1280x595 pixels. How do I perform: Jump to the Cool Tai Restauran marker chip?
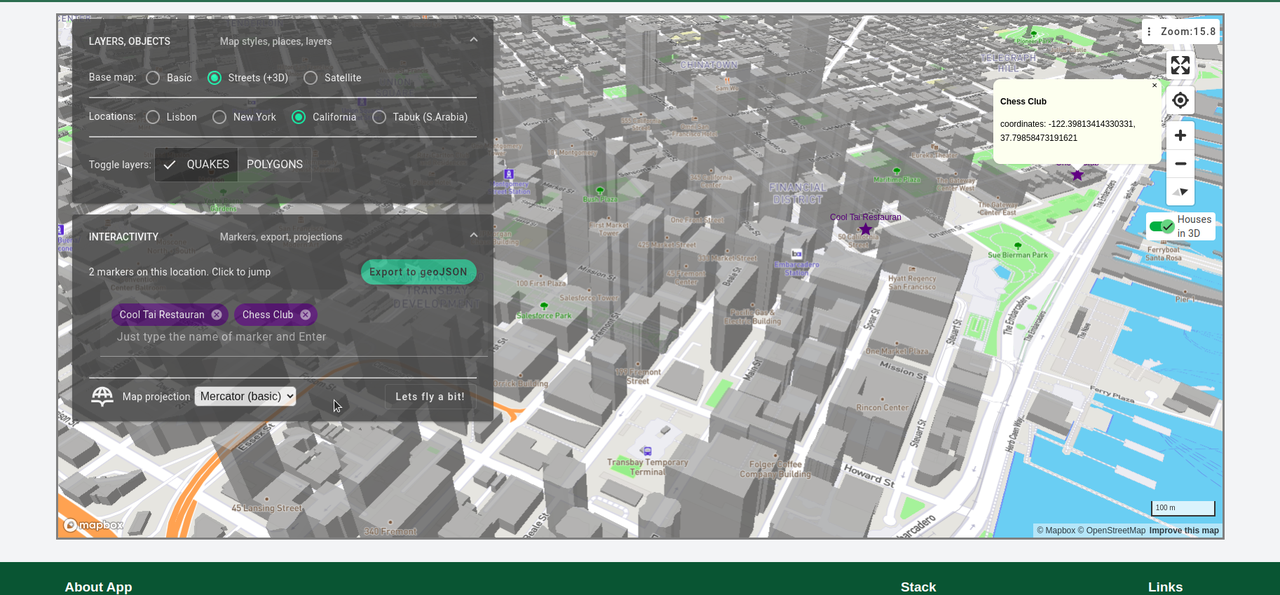click(x=161, y=314)
